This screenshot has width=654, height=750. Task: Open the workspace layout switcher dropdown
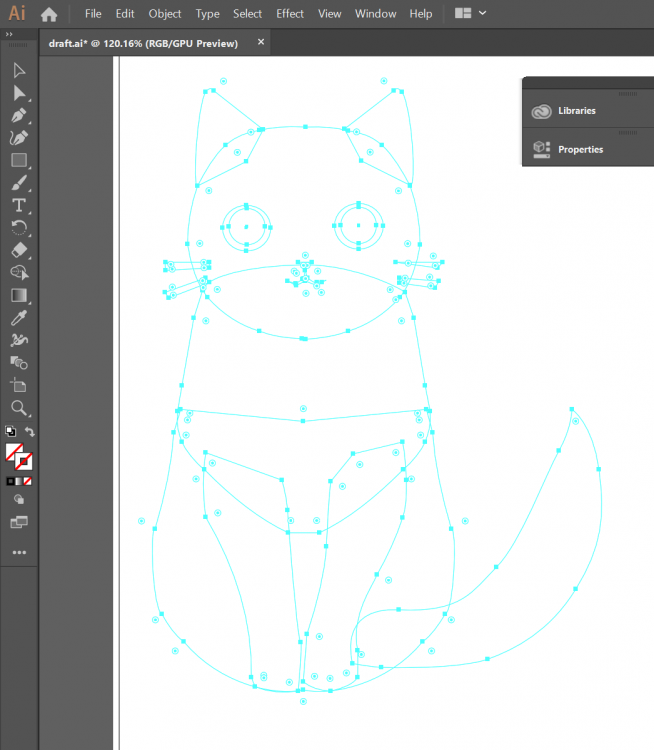[x=470, y=14]
